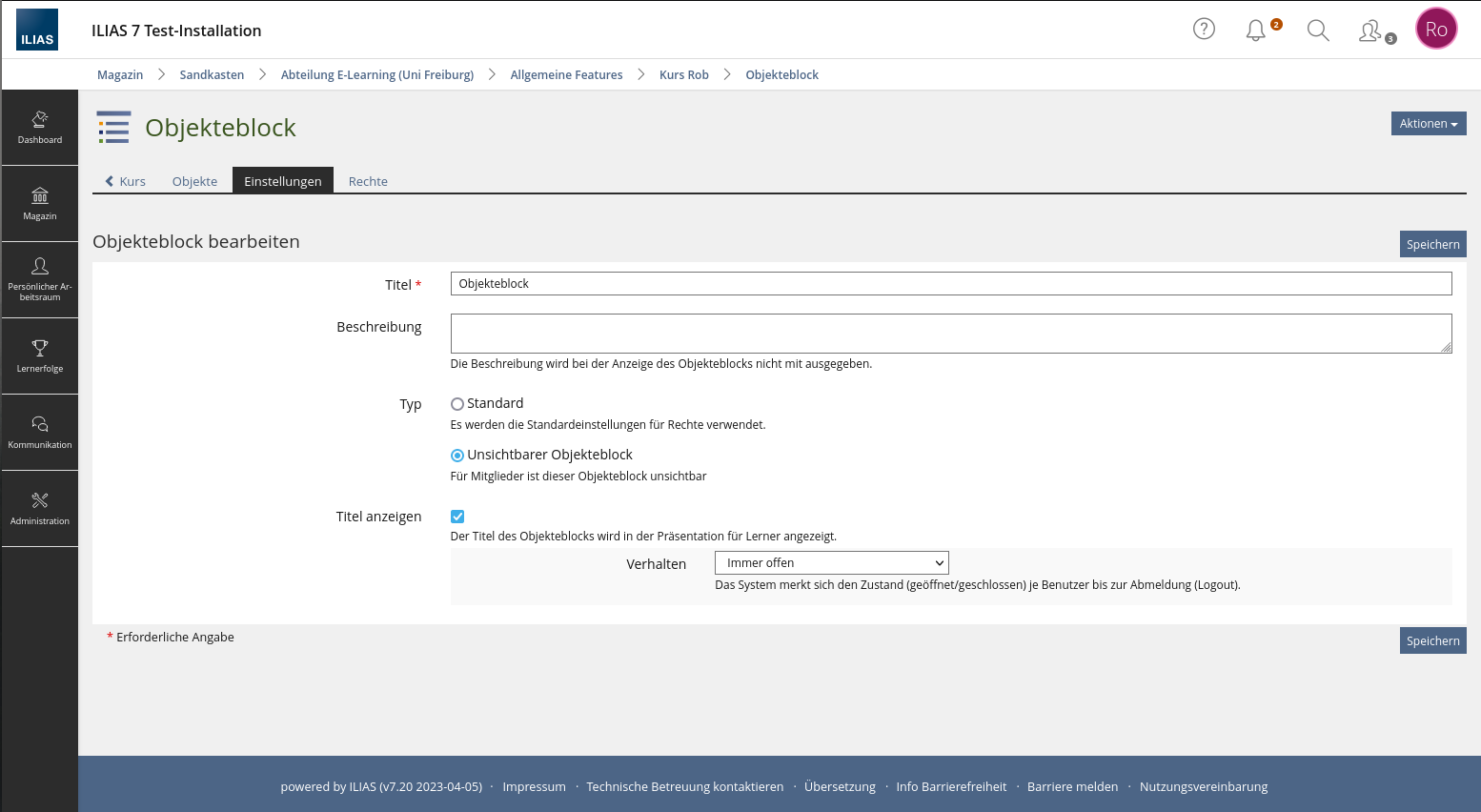Image resolution: width=1481 pixels, height=812 pixels.
Task: Click into the Beschreibung text area
Action: click(x=950, y=334)
